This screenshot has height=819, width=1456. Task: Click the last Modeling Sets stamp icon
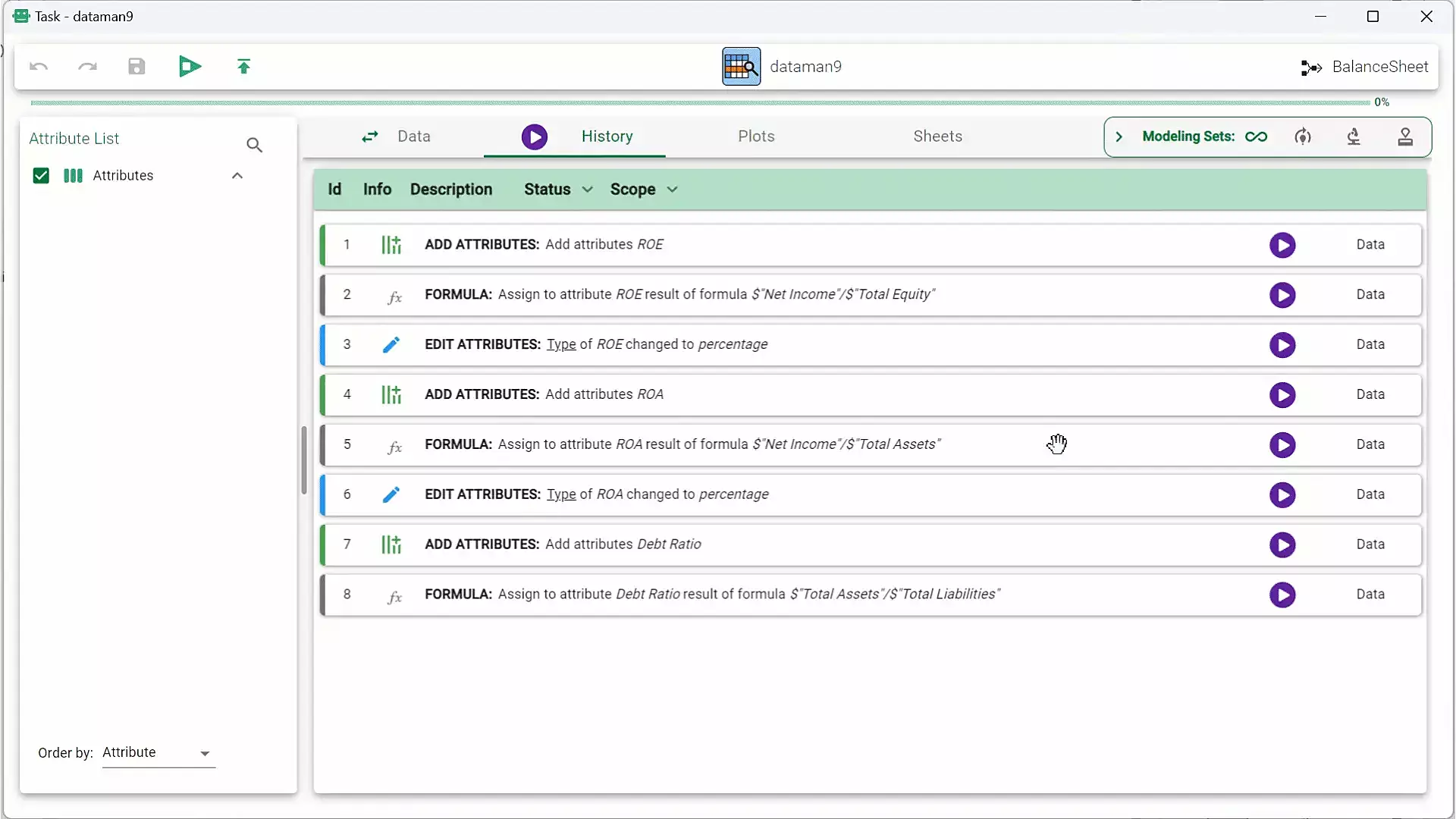(x=1405, y=137)
